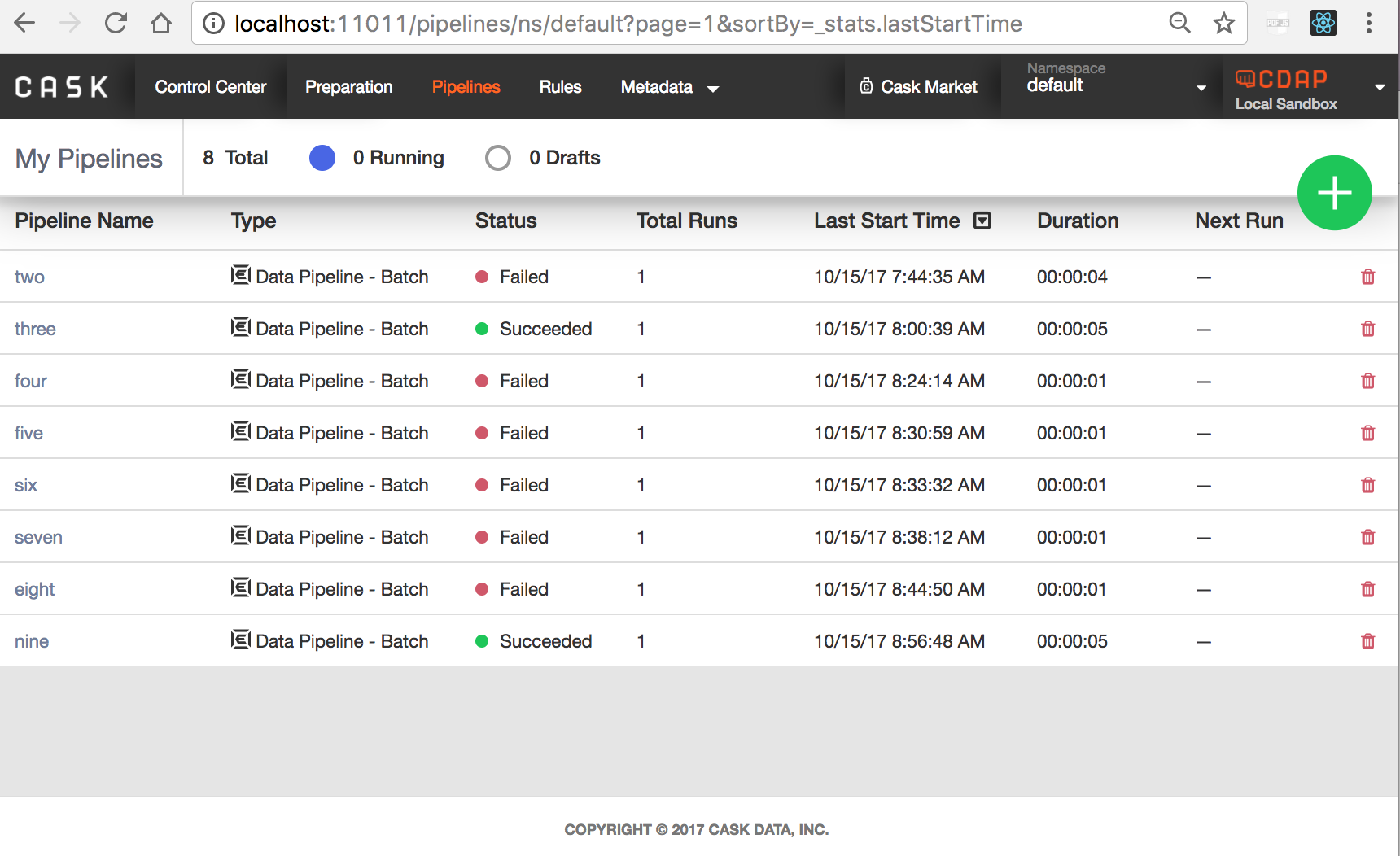This screenshot has height=856, width=1400.
Task: Open the Rules tab
Action: [x=561, y=87]
